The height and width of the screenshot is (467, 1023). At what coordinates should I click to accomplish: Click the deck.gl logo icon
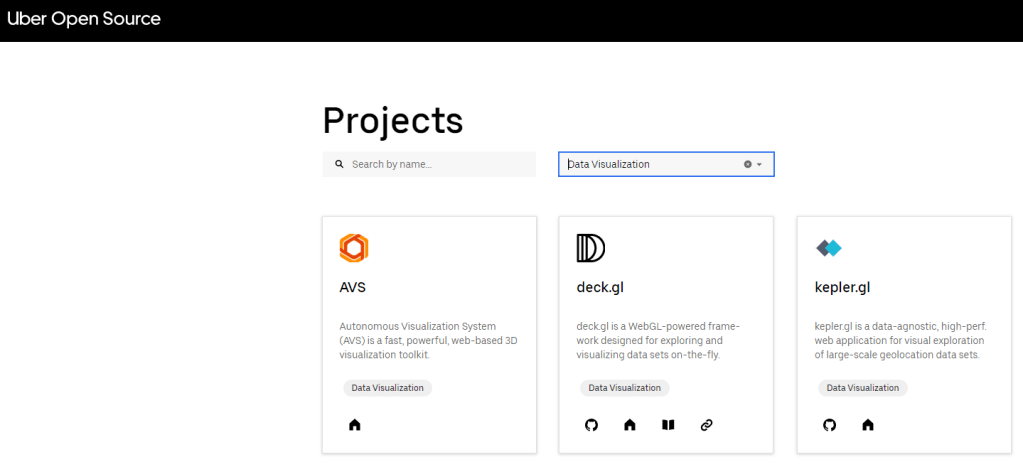(x=591, y=248)
